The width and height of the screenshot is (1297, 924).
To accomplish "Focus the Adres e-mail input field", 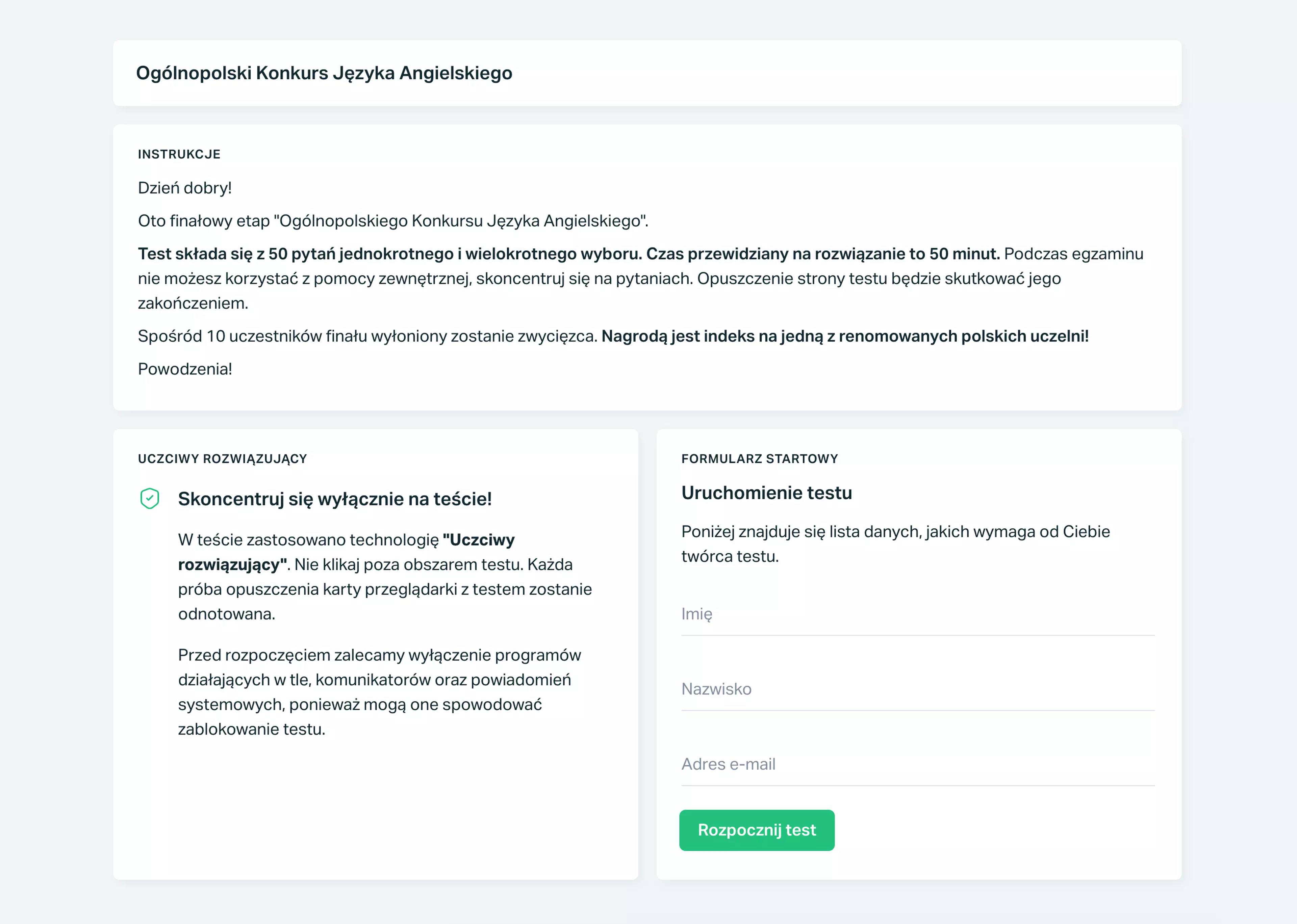I will (x=917, y=765).
